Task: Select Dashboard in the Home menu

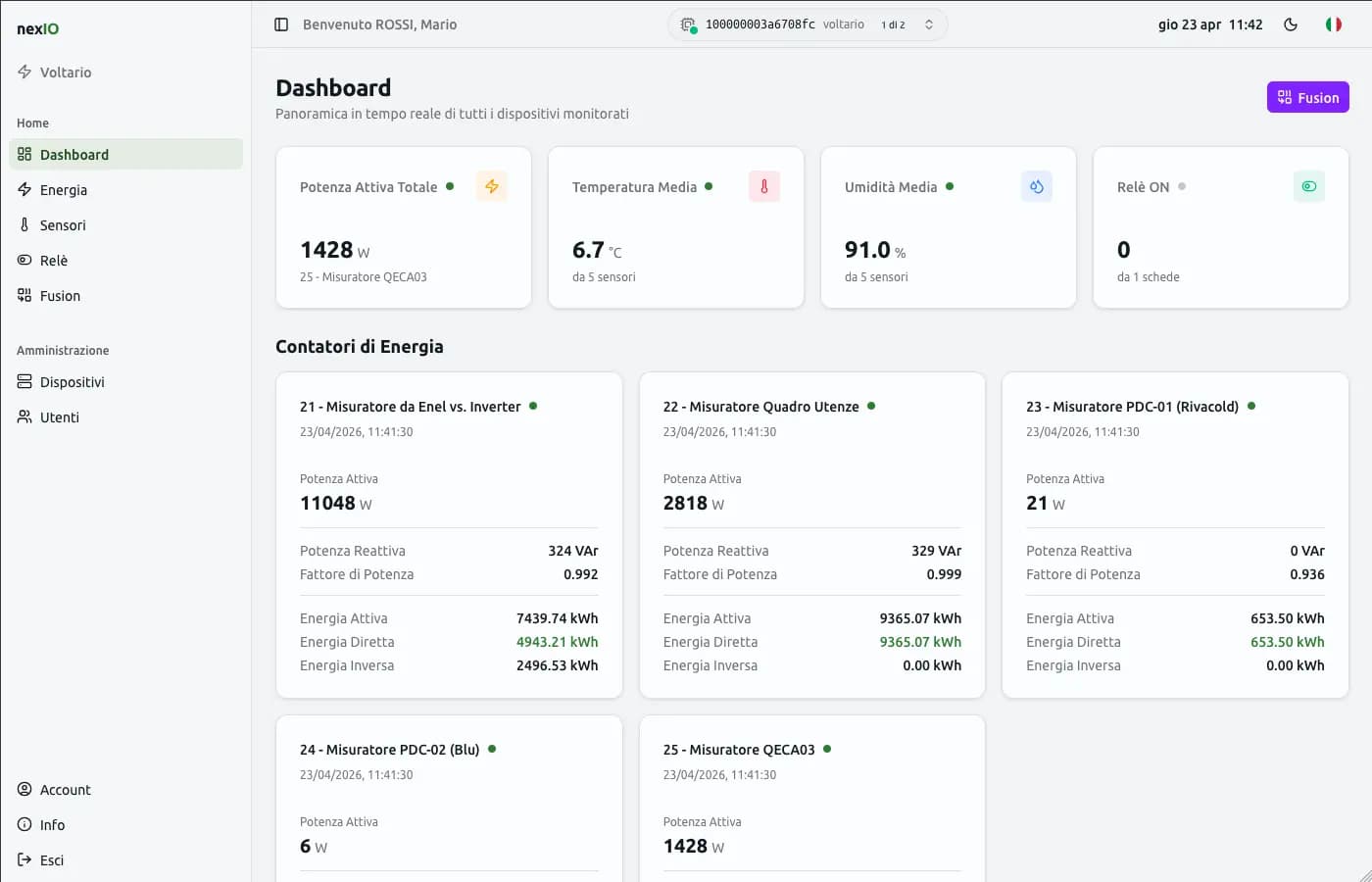Action: coord(75,154)
